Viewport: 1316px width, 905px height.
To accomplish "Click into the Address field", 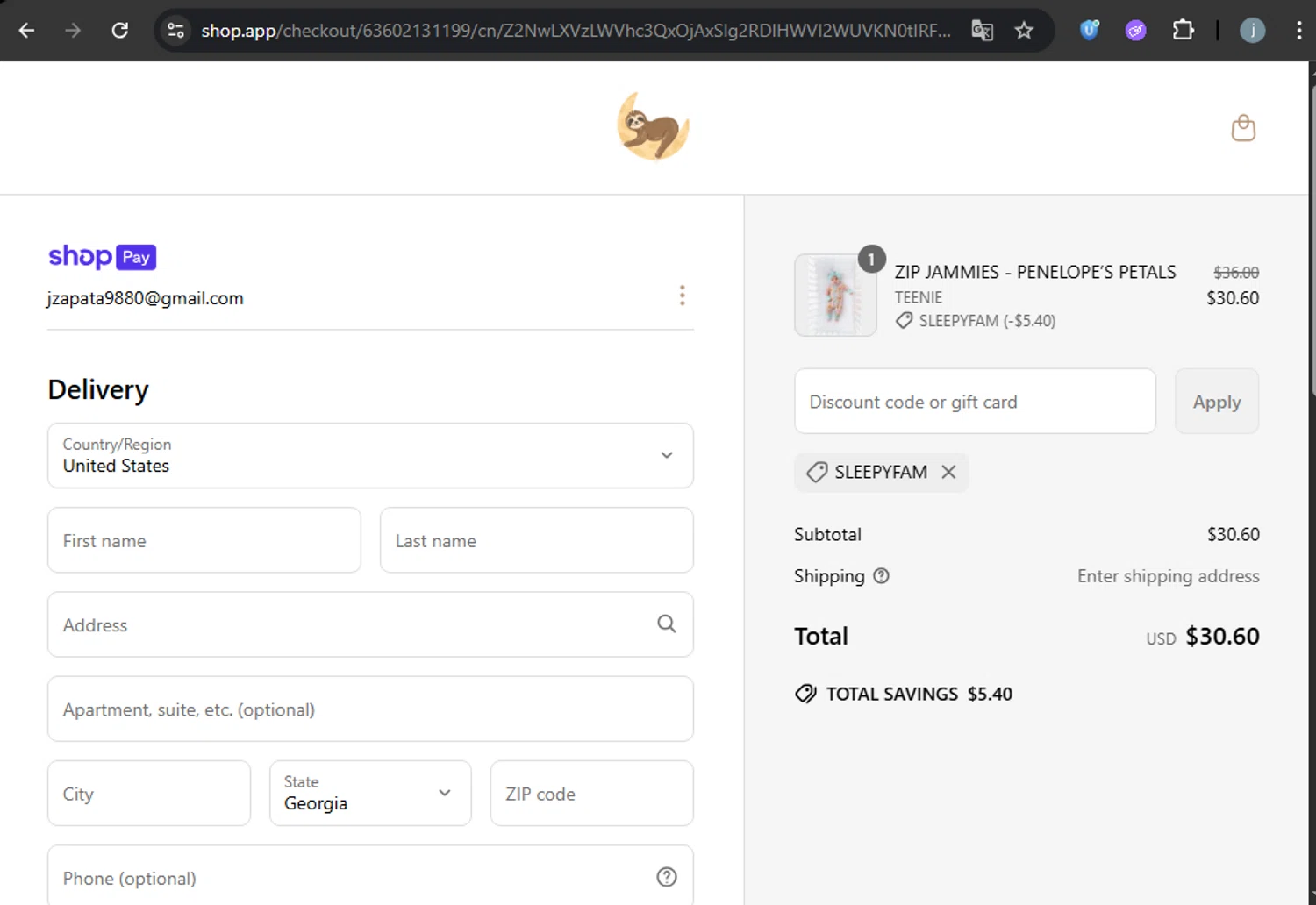I will point(370,624).
